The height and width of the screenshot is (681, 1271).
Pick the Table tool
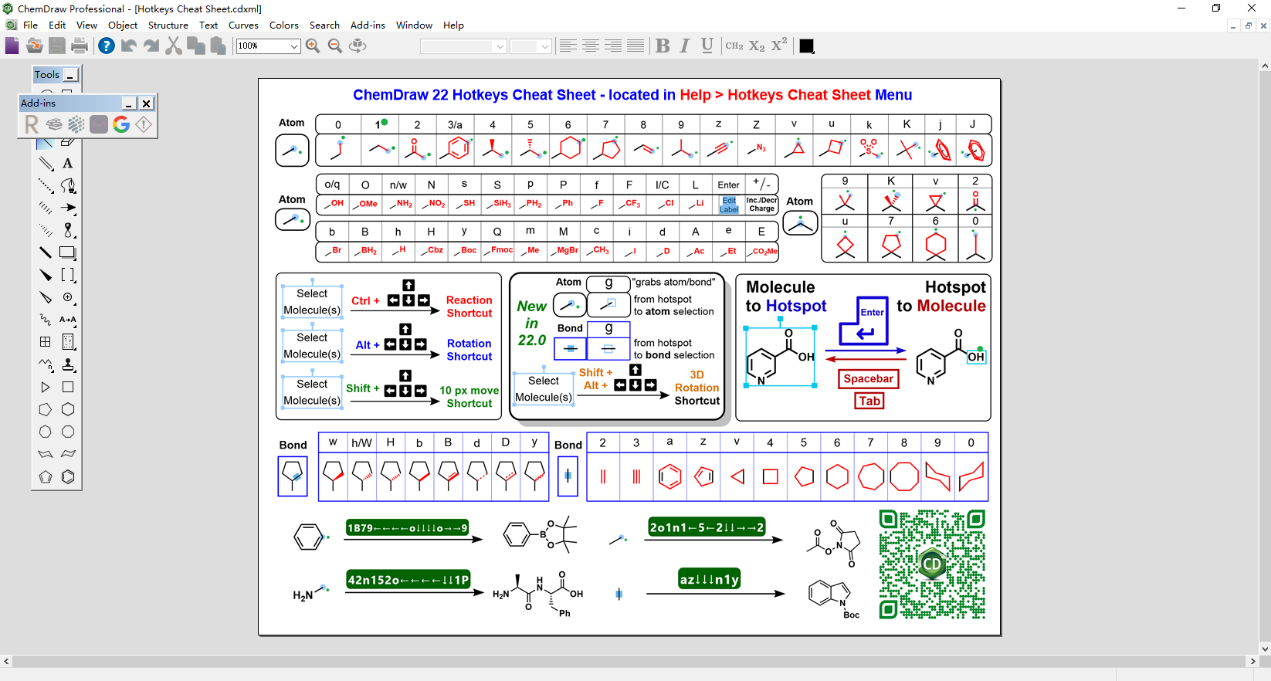click(x=45, y=342)
